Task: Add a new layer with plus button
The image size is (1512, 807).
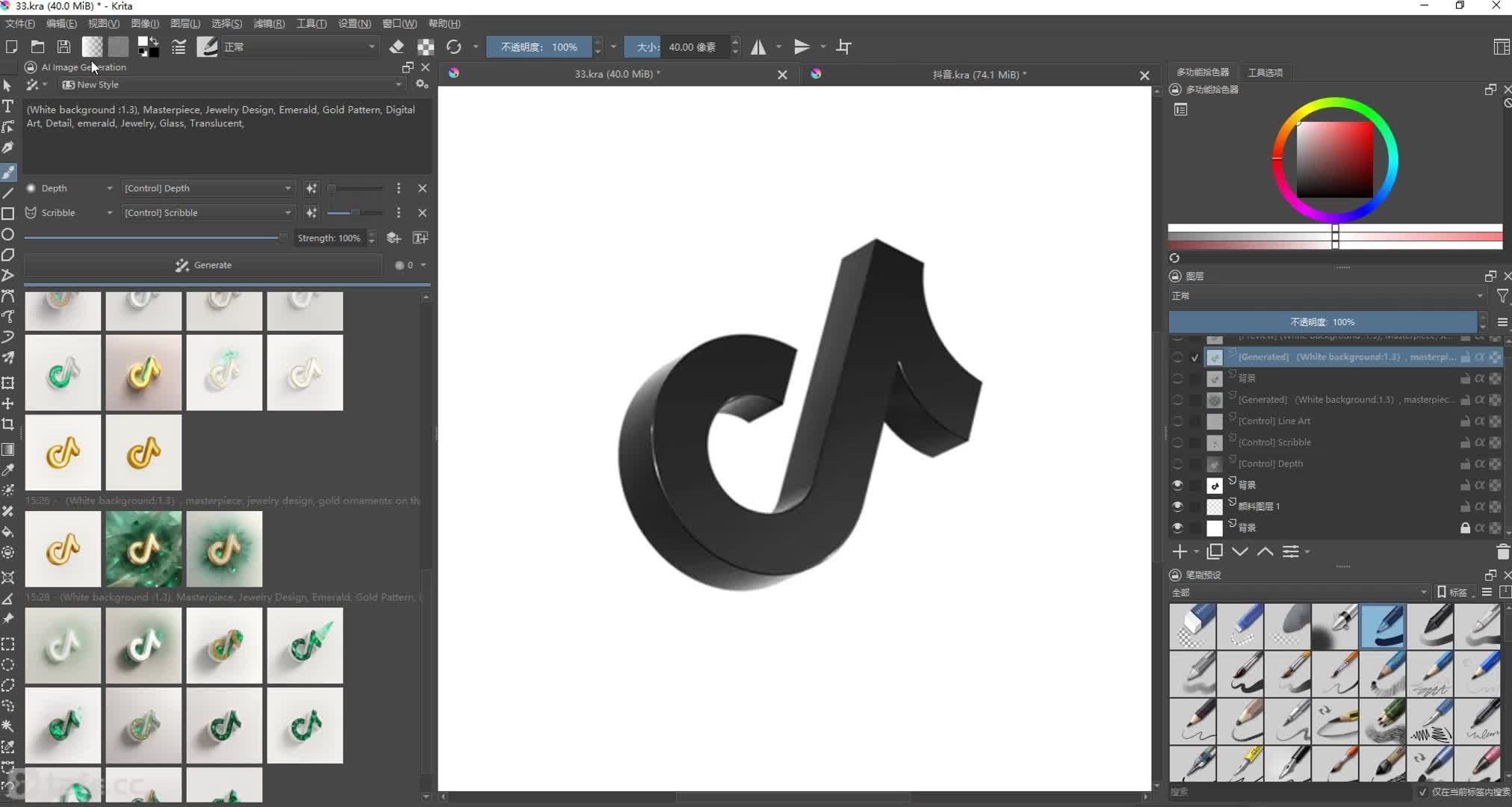Action: [1180, 551]
